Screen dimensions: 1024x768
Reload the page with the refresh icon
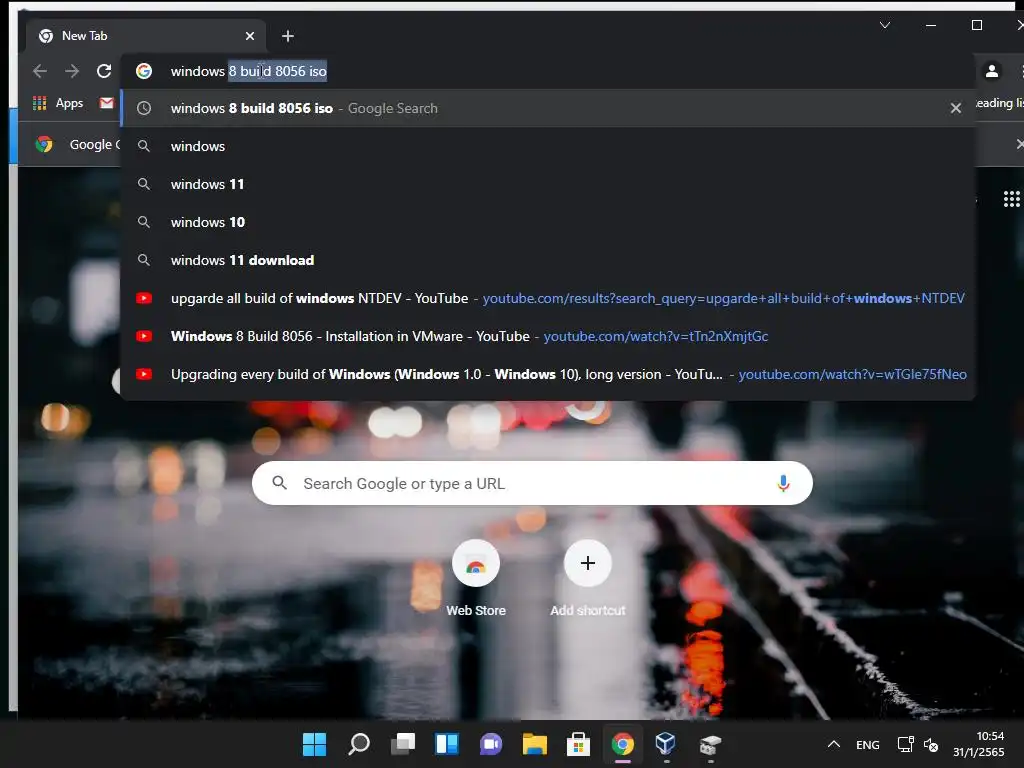pos(104,71)
